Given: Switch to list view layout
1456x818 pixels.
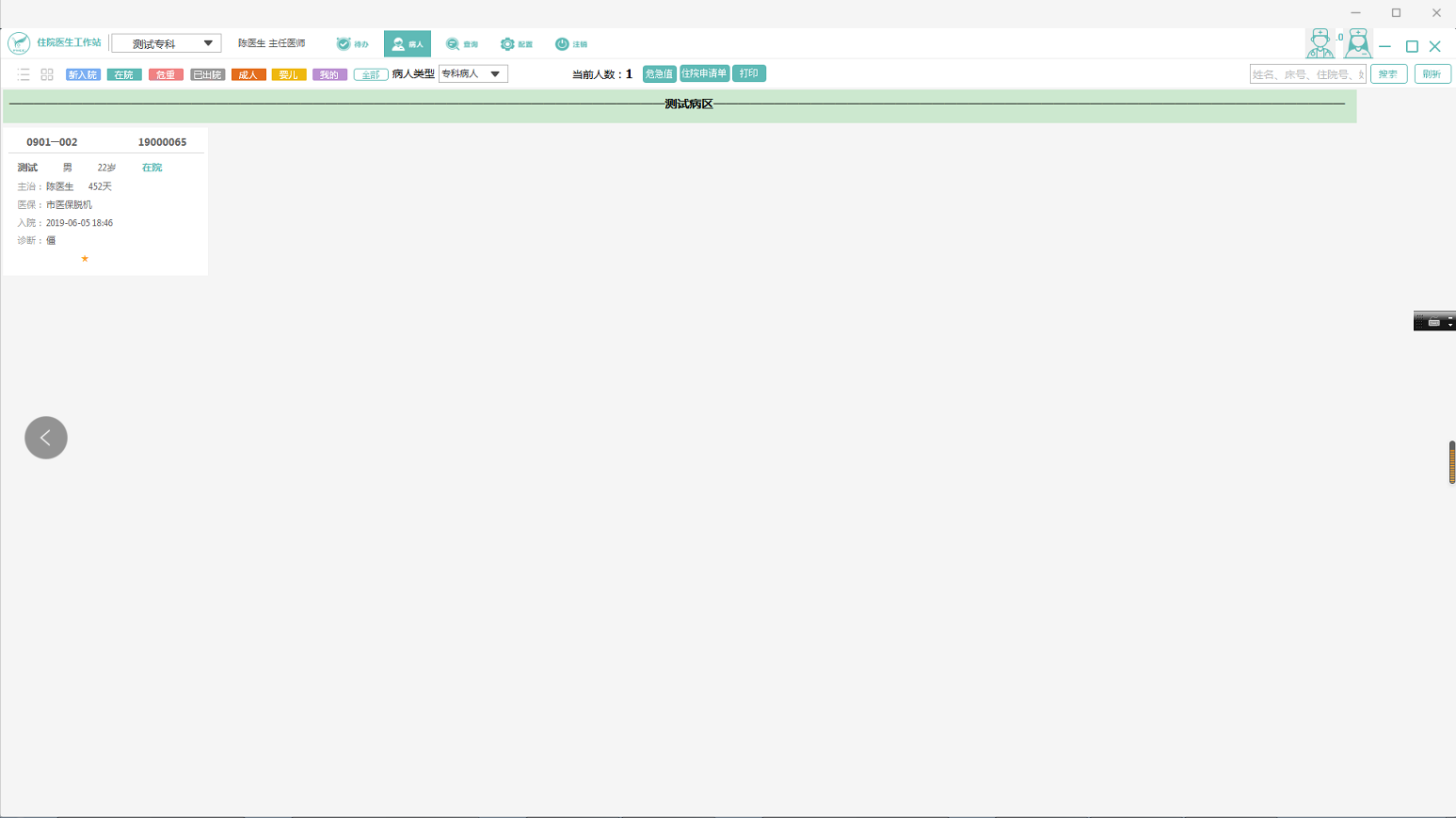Looking at the screenshot, I should [x=24, y=73].
